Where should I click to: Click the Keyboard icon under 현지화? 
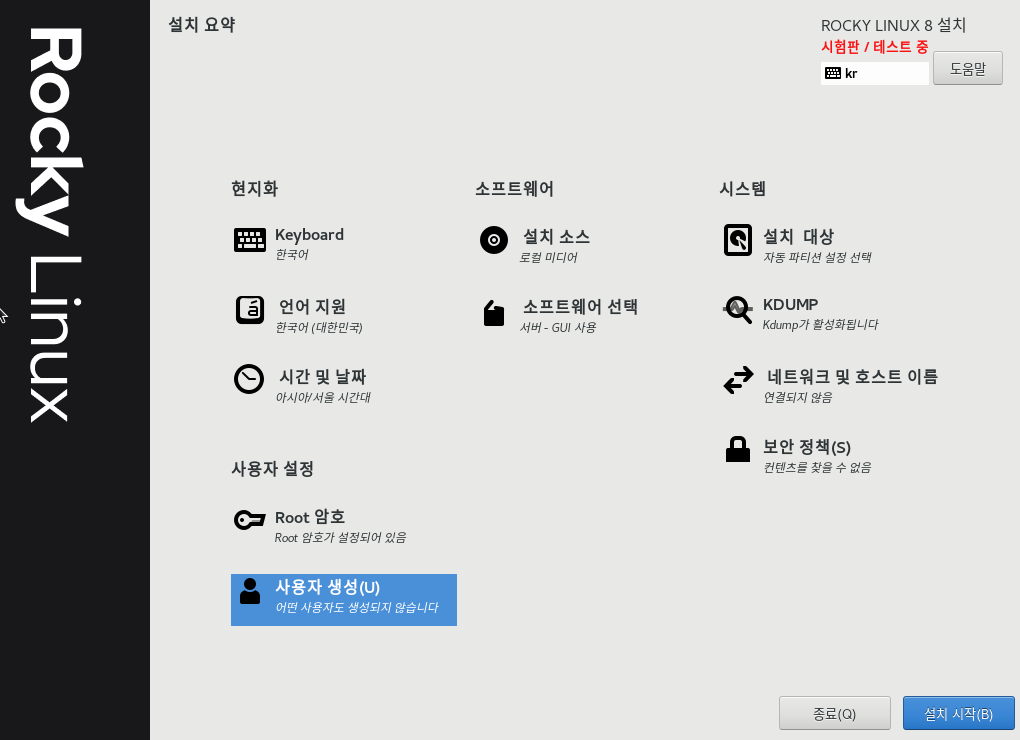(x=250, y=240)
